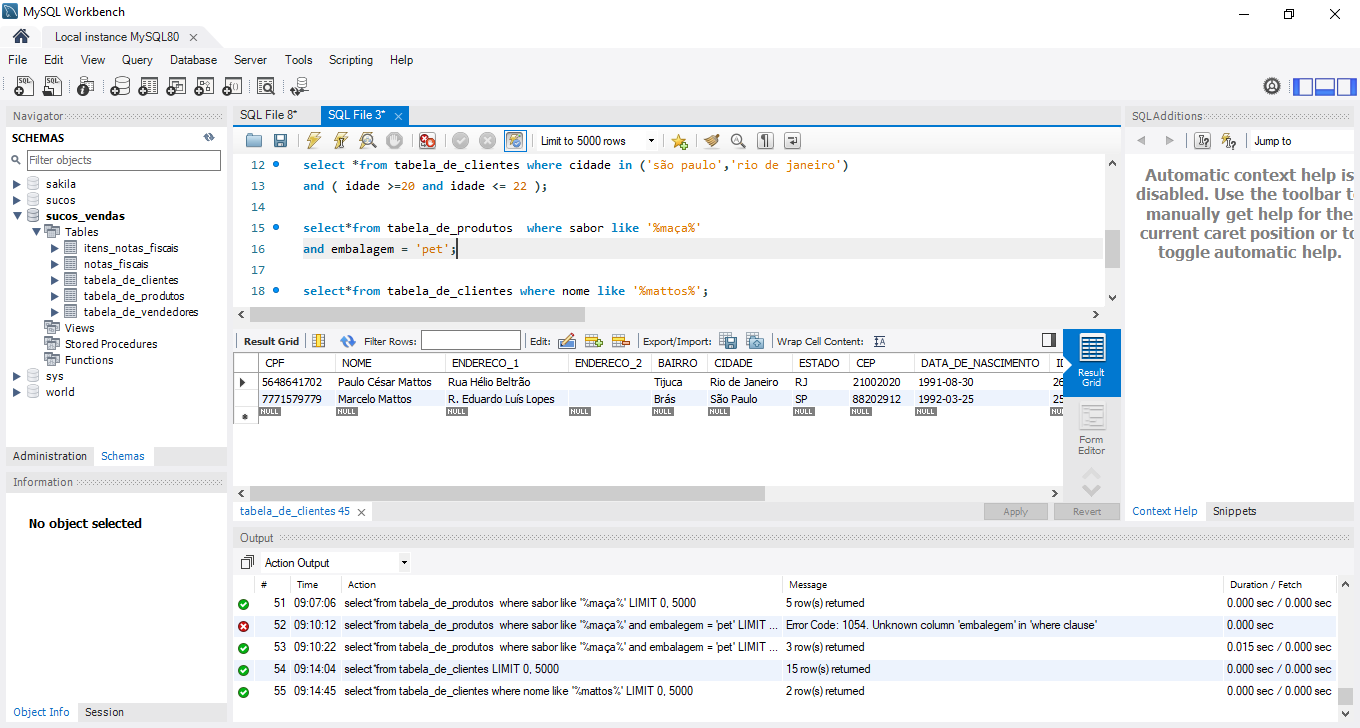Screen dimensions: 1360x728
Task: Insert a new row in result grid
Action: [593, 341]
